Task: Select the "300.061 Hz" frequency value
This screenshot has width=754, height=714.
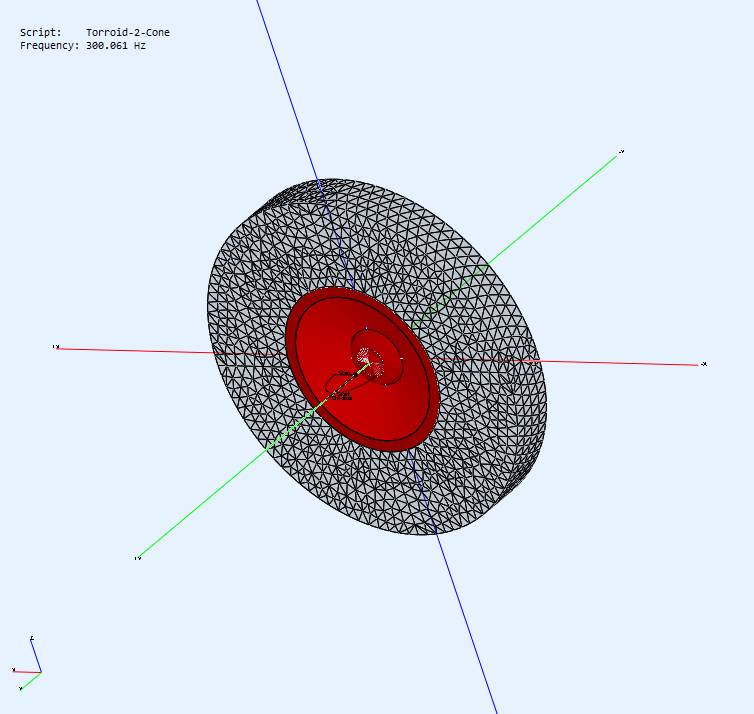Action: point(116,46)
